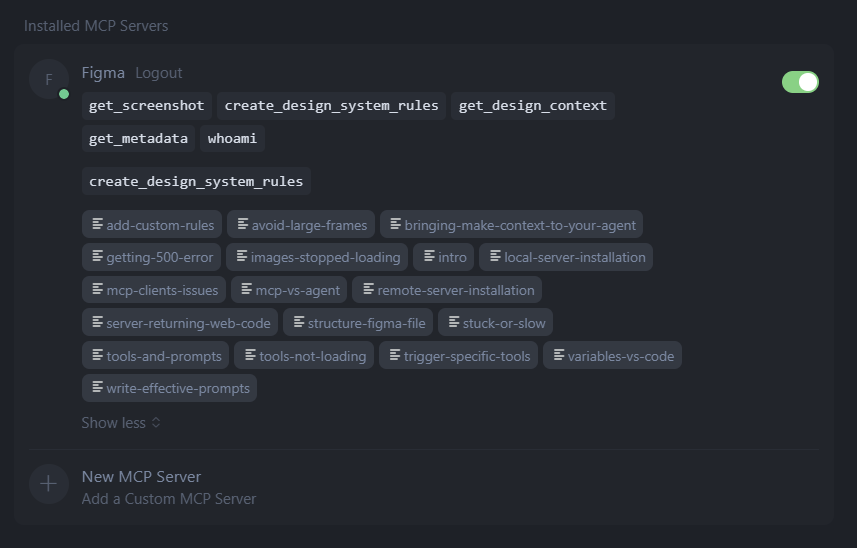Collapse the list with Show less
Viewport: 857px width, 548px height.
[x=121, y=423]
